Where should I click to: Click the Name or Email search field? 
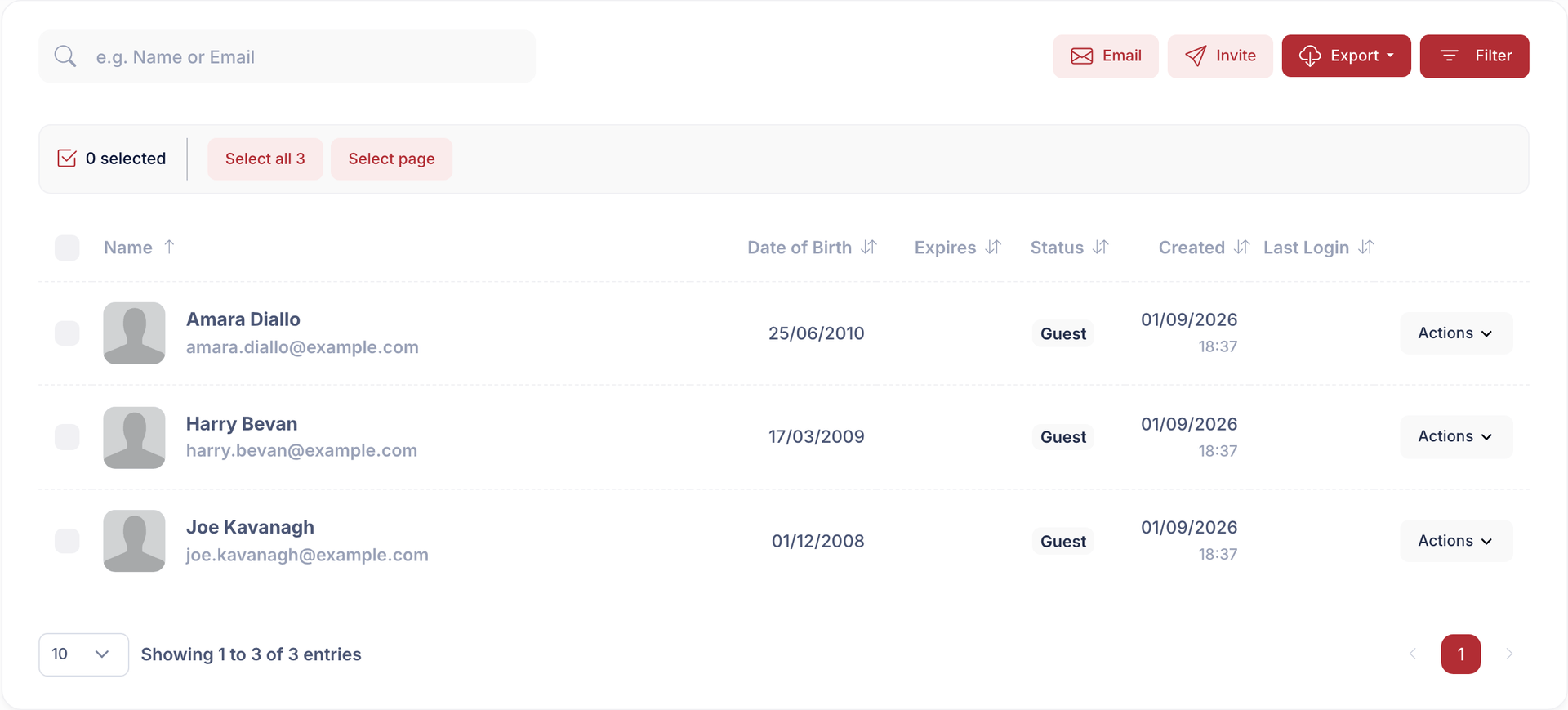click(x=287, y=56)
